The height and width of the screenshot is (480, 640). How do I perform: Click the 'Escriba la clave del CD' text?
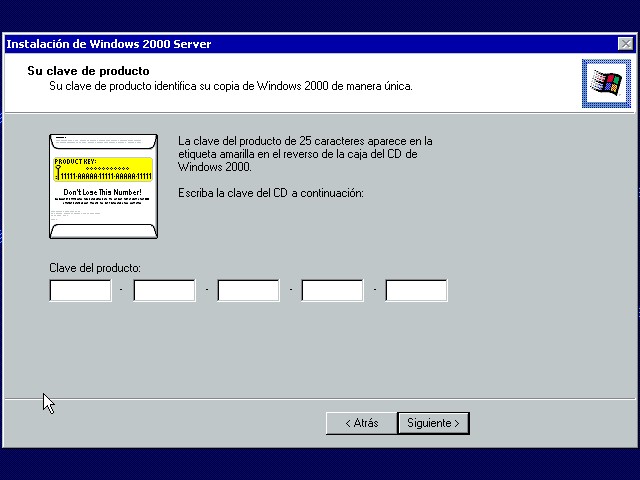coord(271,193)
